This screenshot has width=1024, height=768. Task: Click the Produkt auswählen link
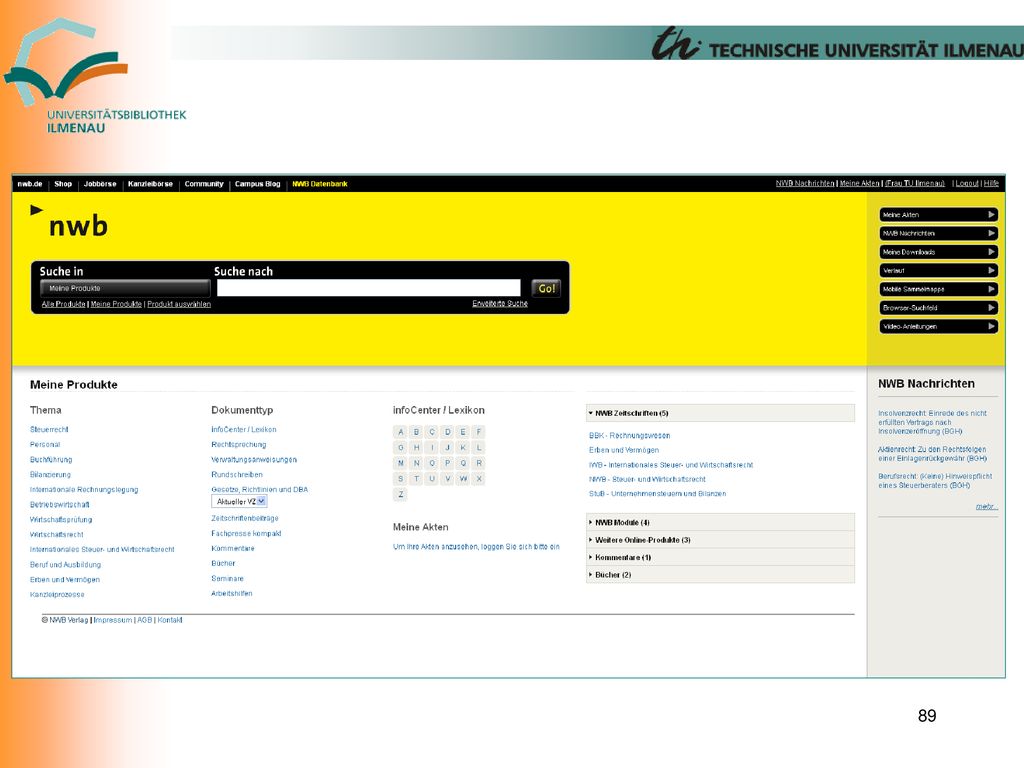click(x=179, y=304)
